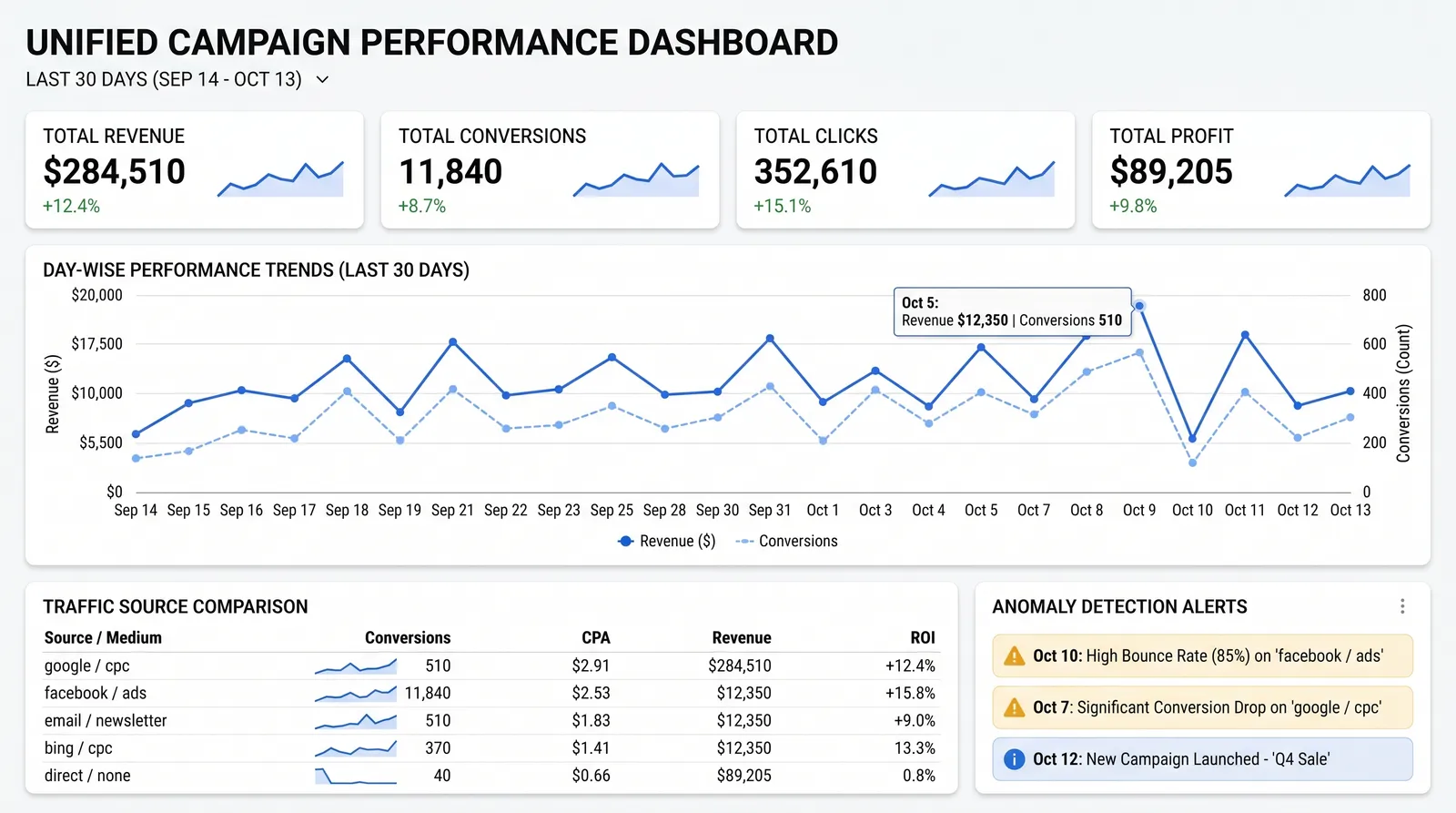Image resolution: width=1456 pixels, height=813 pixels.
Task: Sort table by ROI column header
Action: click(x=923, y=637)
